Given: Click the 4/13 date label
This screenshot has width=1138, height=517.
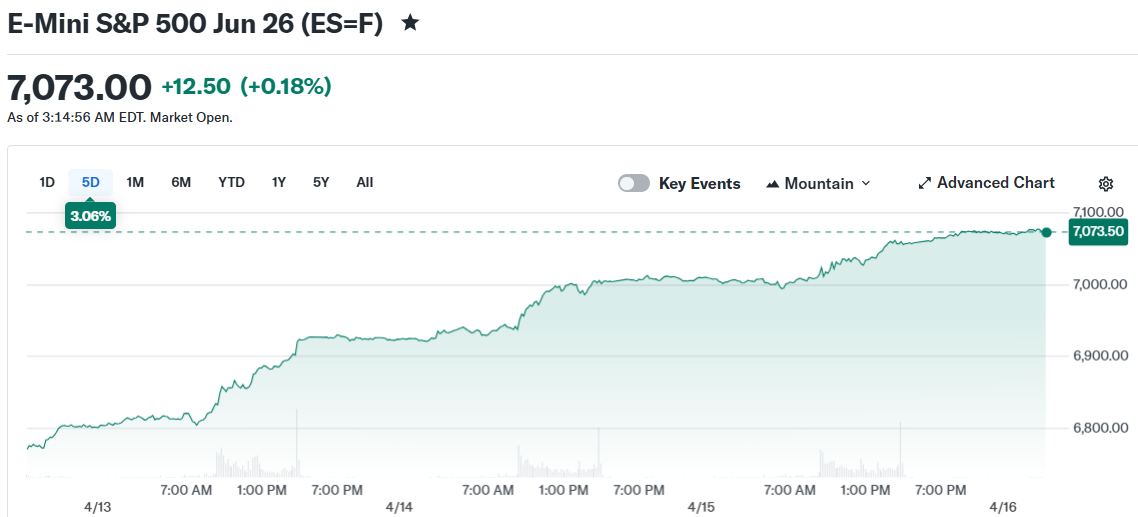Looking at the screenshot, I should (99, 506).
